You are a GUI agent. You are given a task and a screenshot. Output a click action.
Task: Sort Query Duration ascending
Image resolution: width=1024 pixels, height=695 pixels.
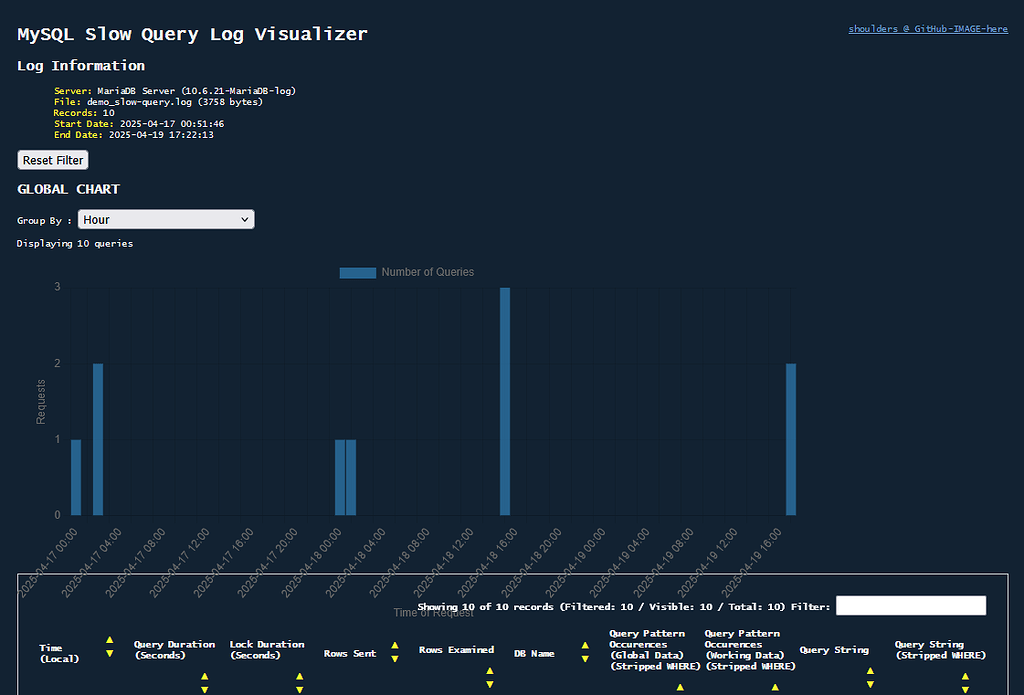[204, 674]
